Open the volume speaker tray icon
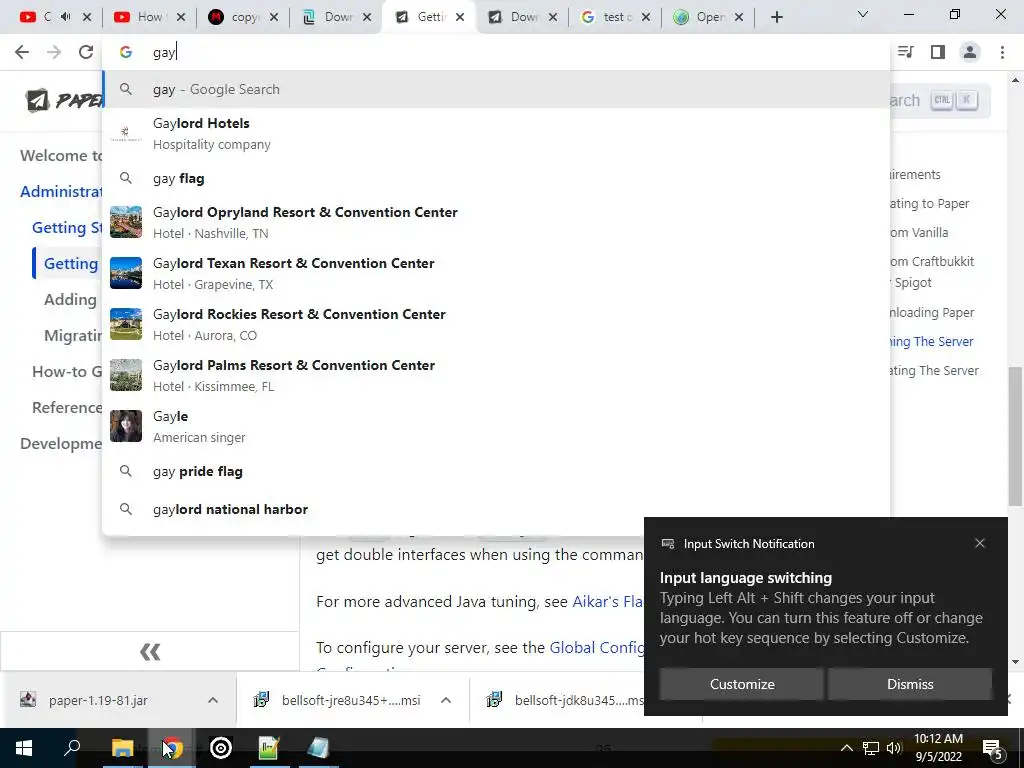 click(x=894, y=748)
